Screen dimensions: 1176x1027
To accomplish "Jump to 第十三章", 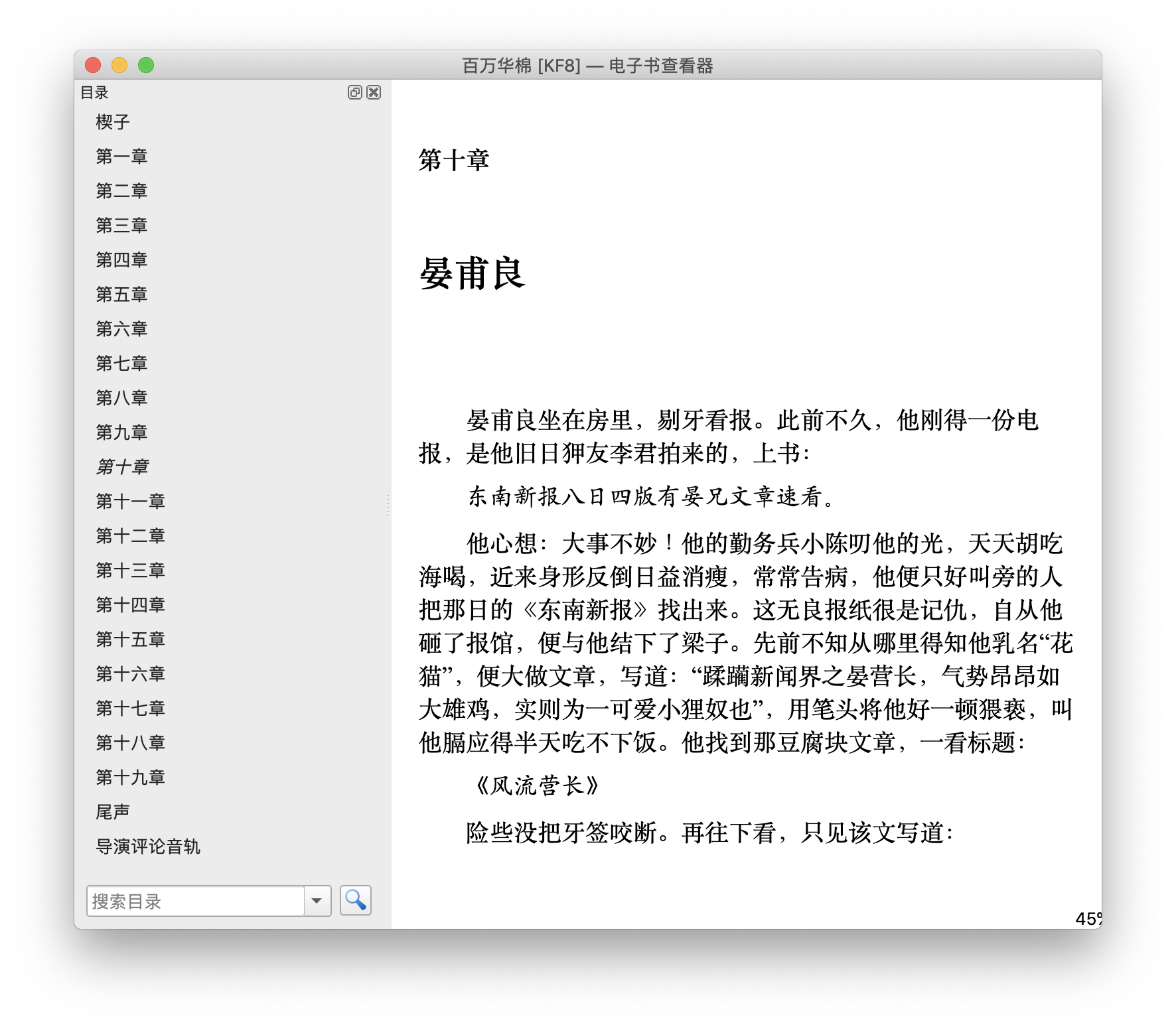I will (x=130, y=571).
